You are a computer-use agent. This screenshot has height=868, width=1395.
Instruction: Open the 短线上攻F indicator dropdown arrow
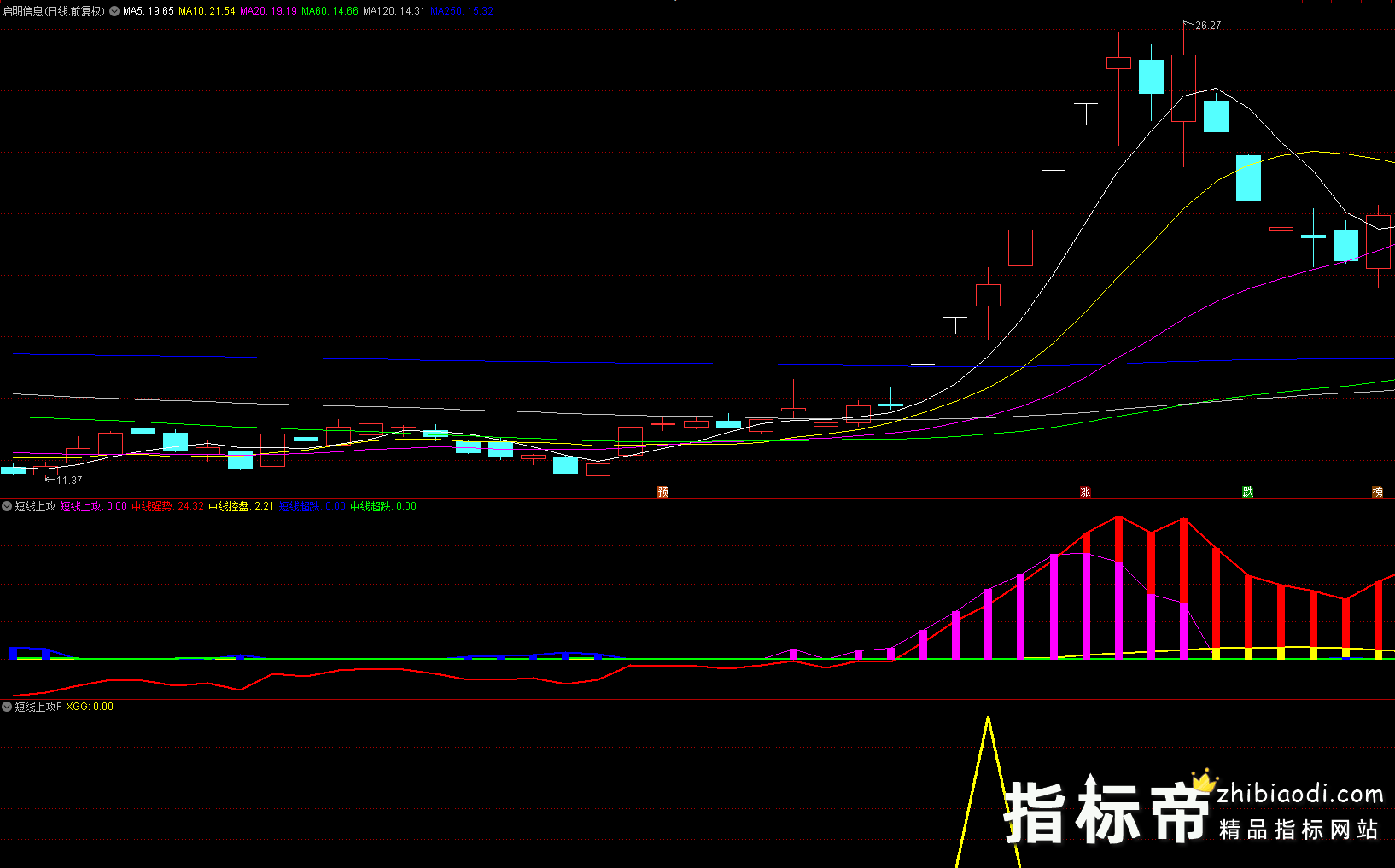pyautogui.click(x=7, y=707)
